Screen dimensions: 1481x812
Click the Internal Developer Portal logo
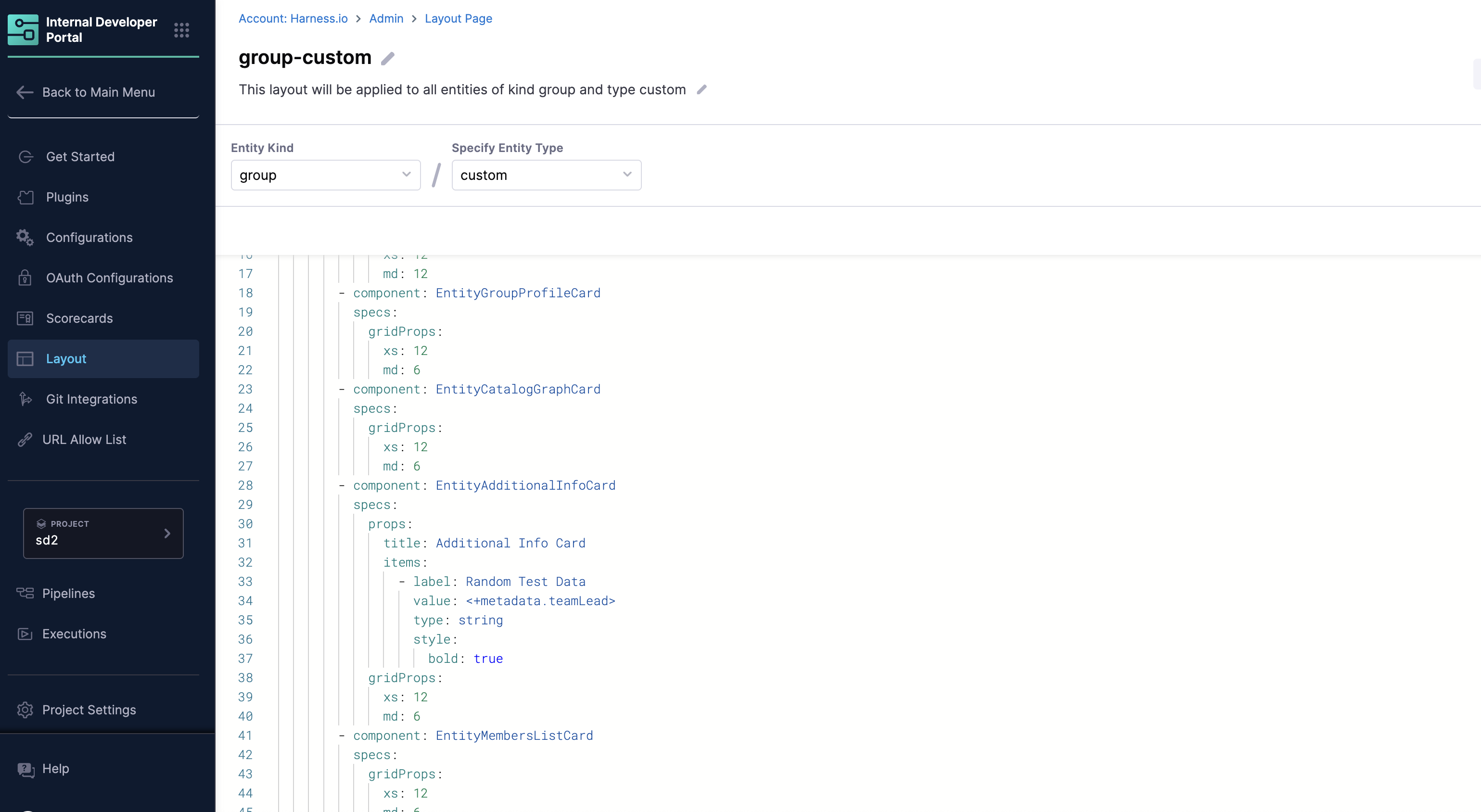(x=23, y=30)
